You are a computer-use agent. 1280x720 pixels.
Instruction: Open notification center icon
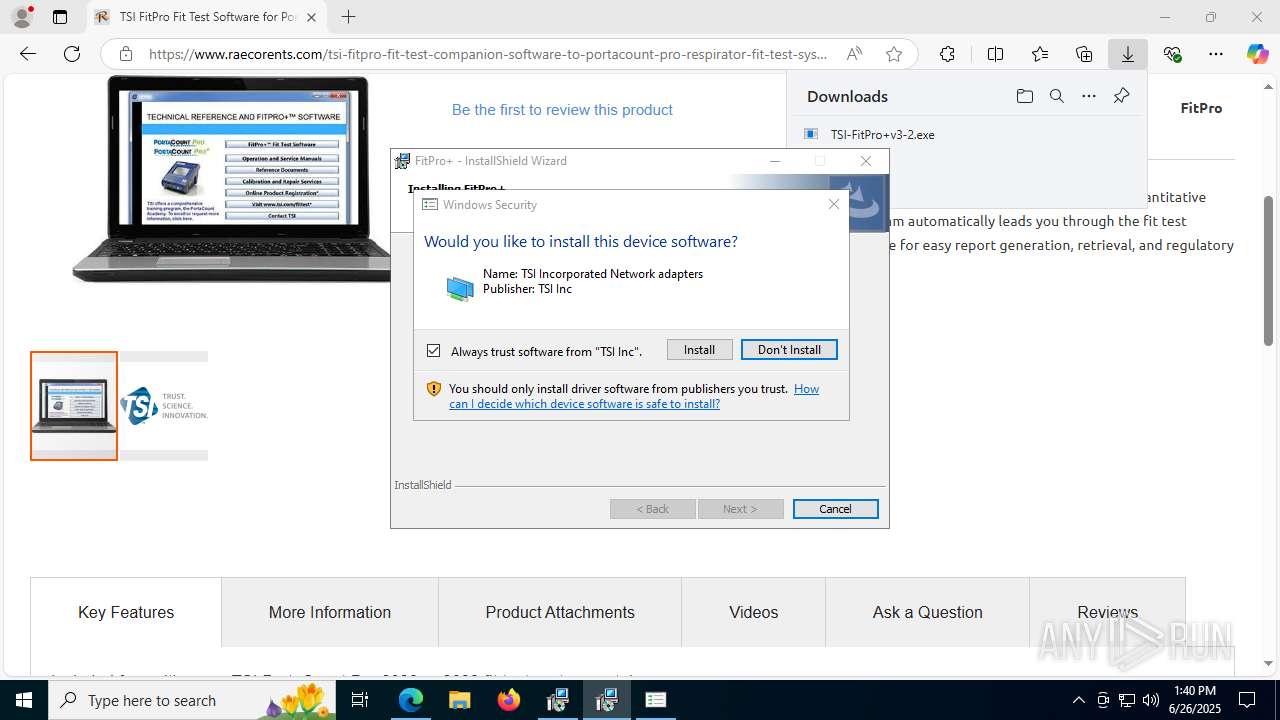(x=1247, y=700)
